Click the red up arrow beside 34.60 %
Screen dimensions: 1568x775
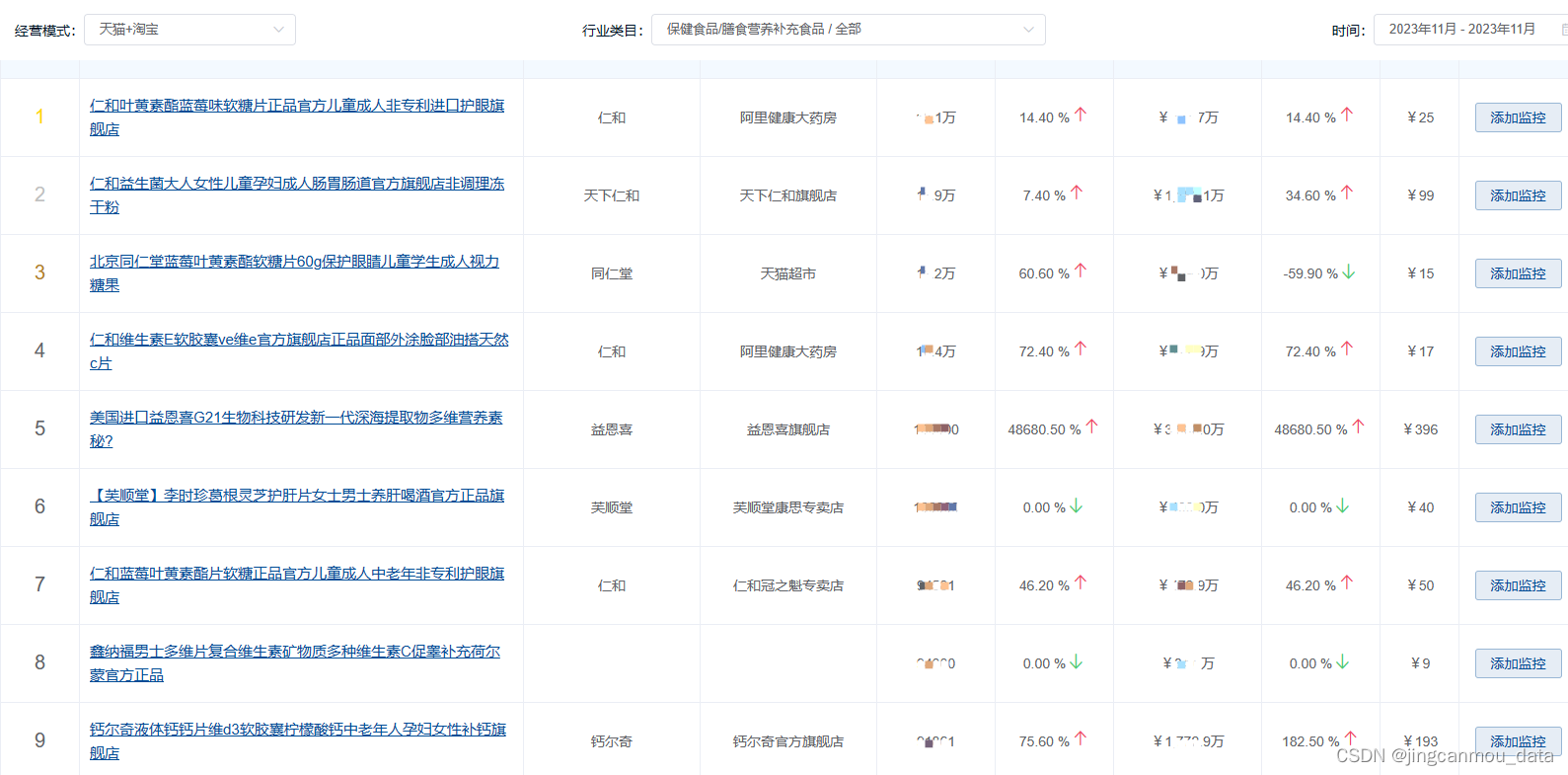tap(1347, 193)
